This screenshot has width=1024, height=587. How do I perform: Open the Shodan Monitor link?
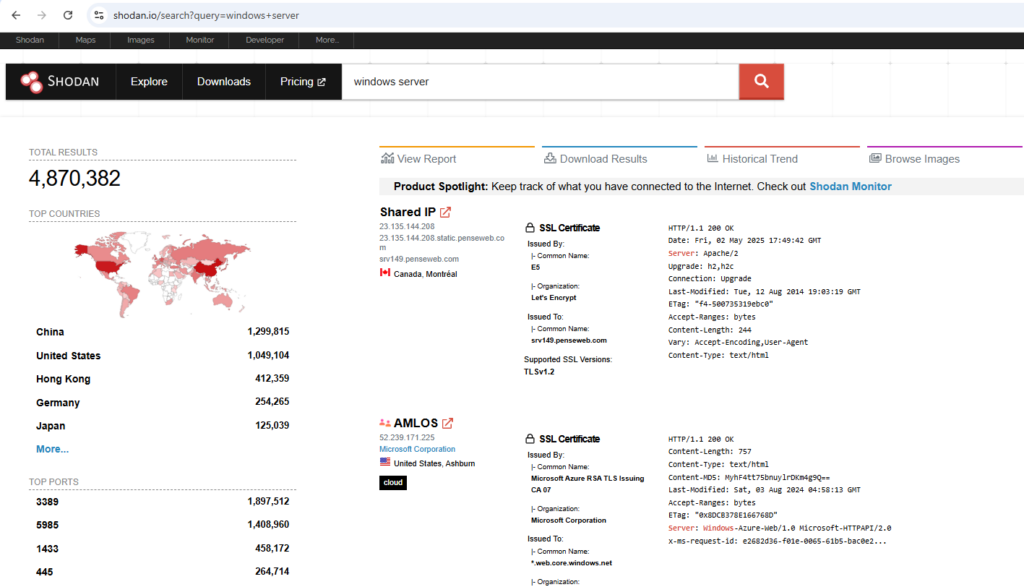point(850,186)
